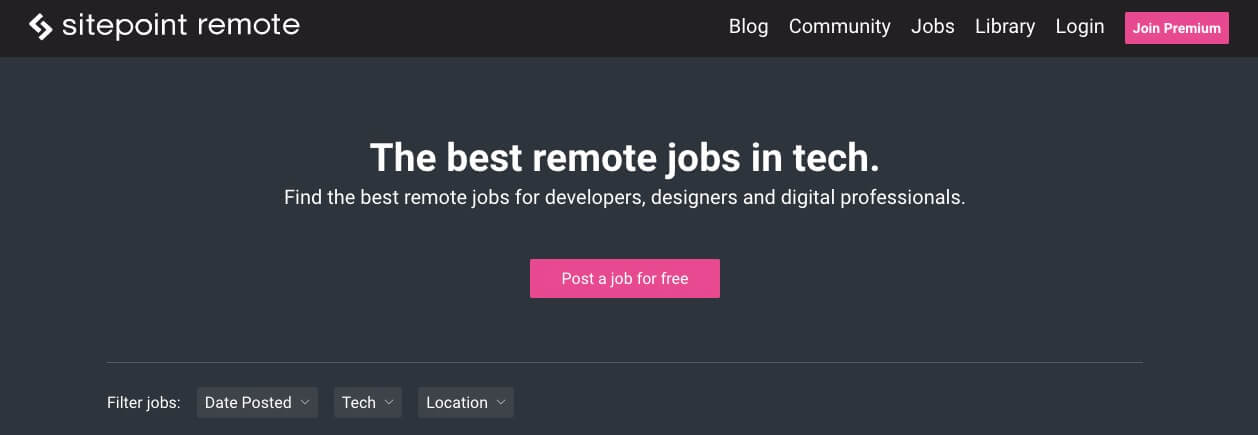The width and height of the screenshot is (1258, 435).
Task: Click the 'The best remote jobs in tech.' heading
Action: pos(625,157)
